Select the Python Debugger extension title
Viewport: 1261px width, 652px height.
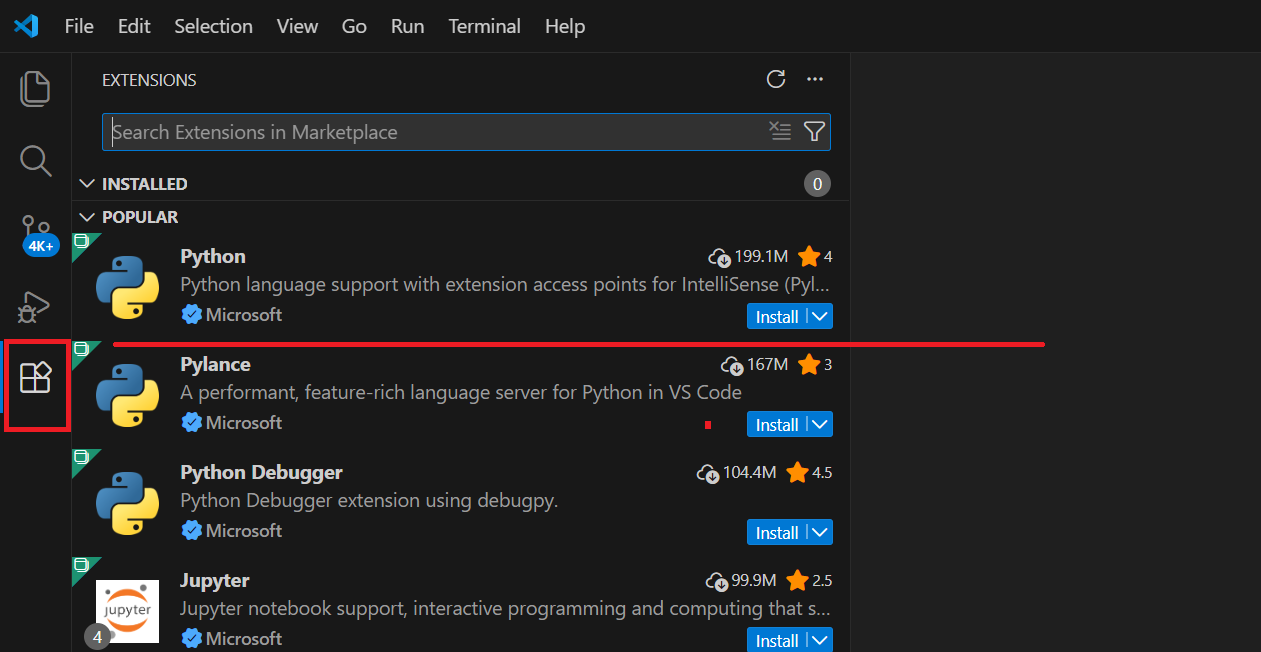(261, 472)
